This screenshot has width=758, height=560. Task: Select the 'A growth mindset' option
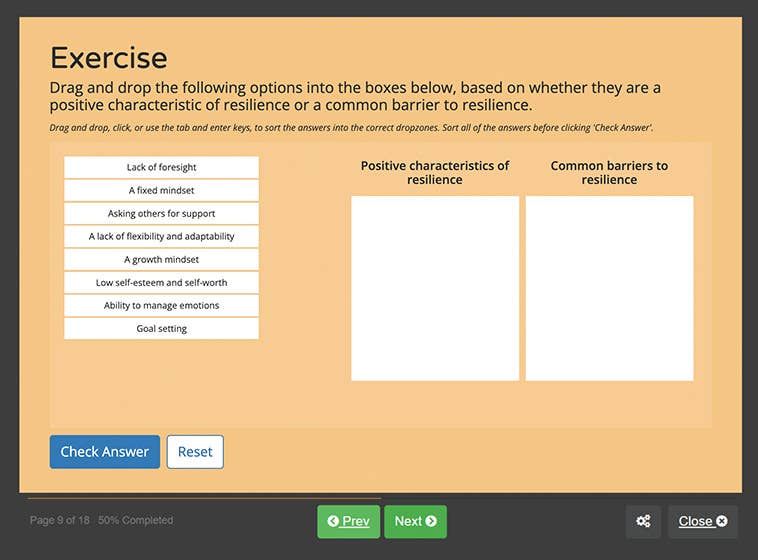[161, 259]
